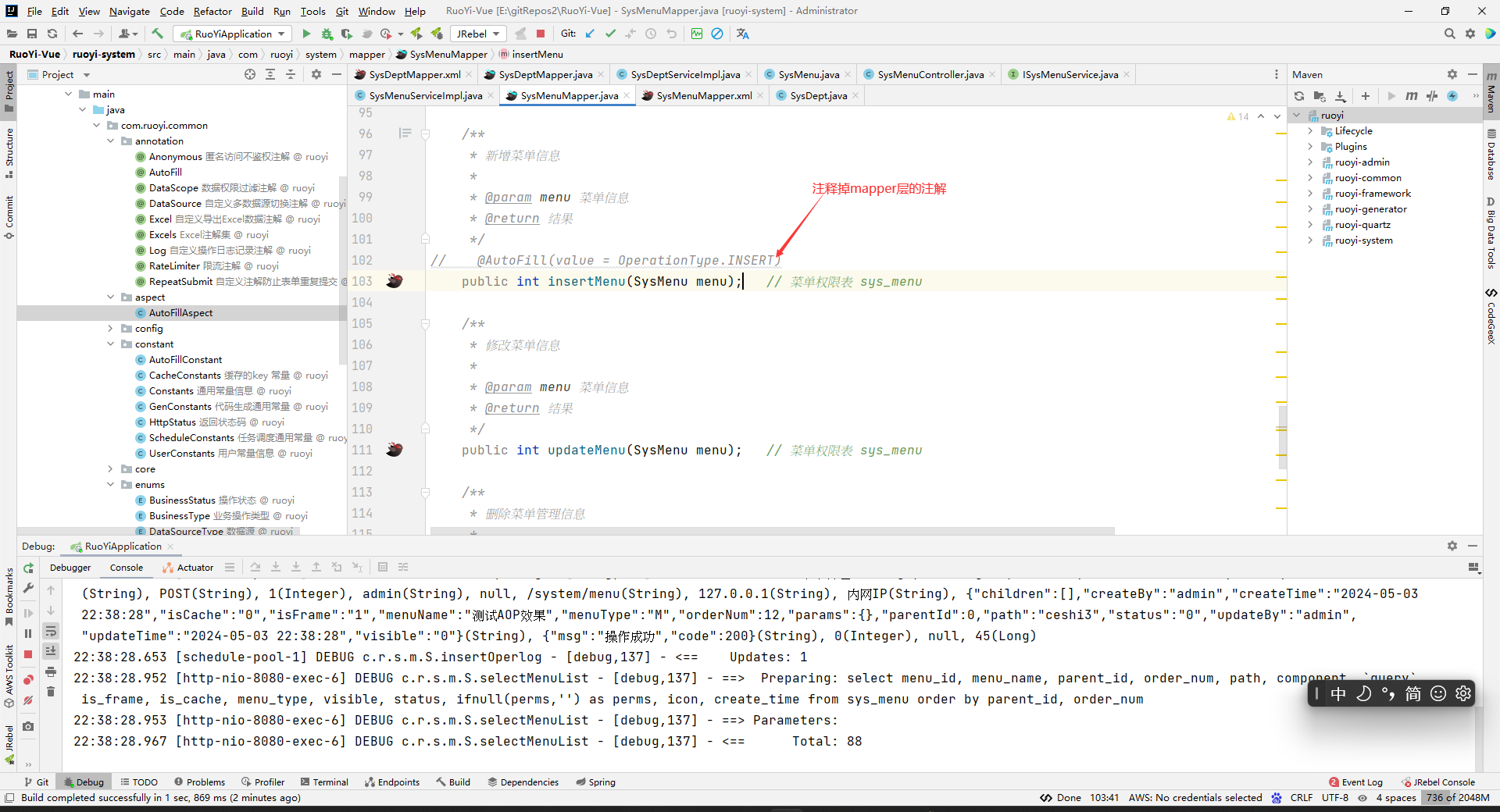Image resolution: width=1500 pixels, height=812 pixels.
Task: Click the green Run button in main toolbar
Action: tap(306, 34)
